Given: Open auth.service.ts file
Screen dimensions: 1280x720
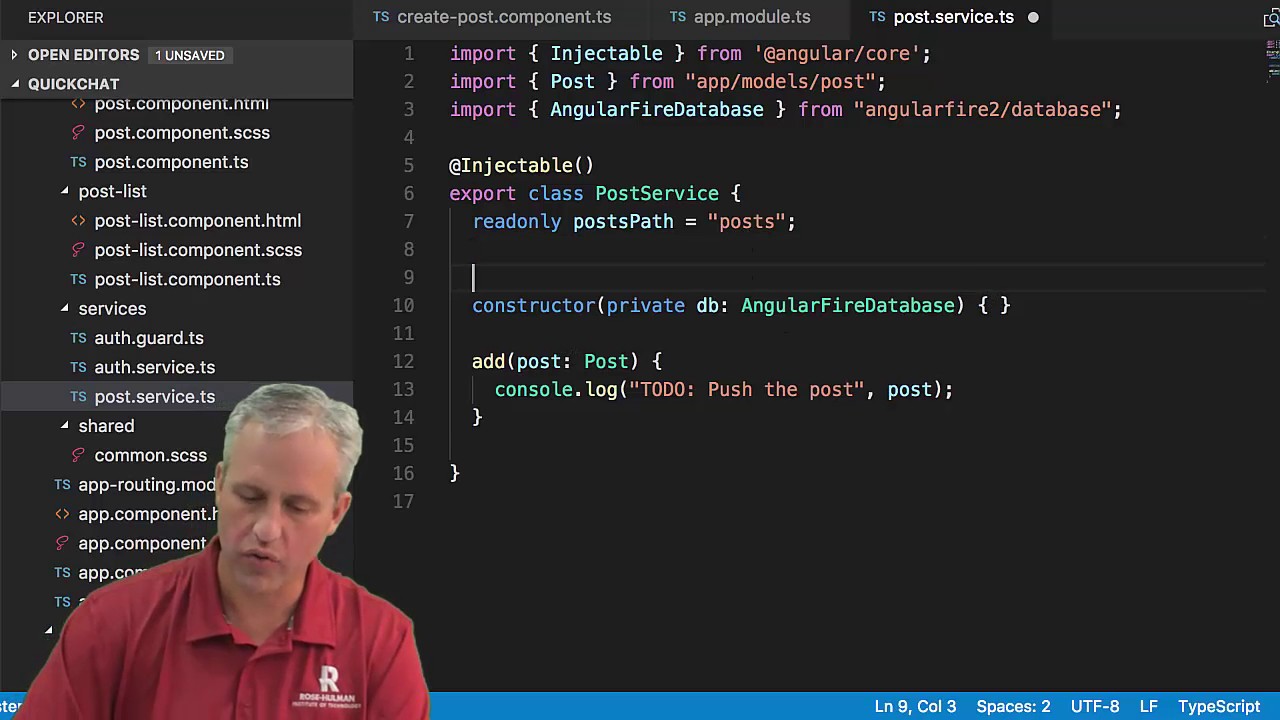Looking at the screenshot, I should click(154, 367).
